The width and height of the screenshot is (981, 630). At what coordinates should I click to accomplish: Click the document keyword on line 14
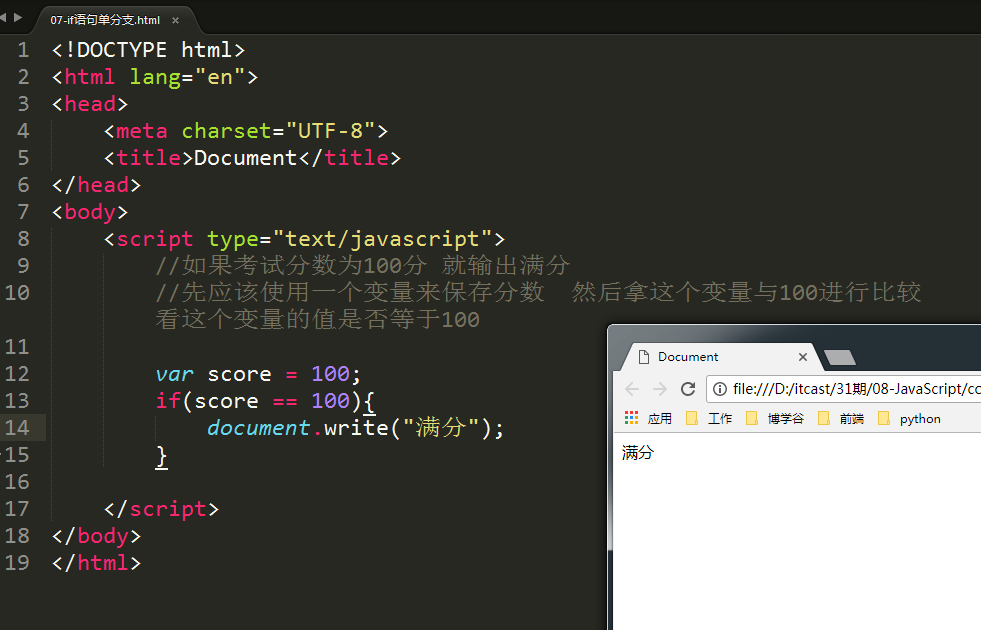pos(258,428)
